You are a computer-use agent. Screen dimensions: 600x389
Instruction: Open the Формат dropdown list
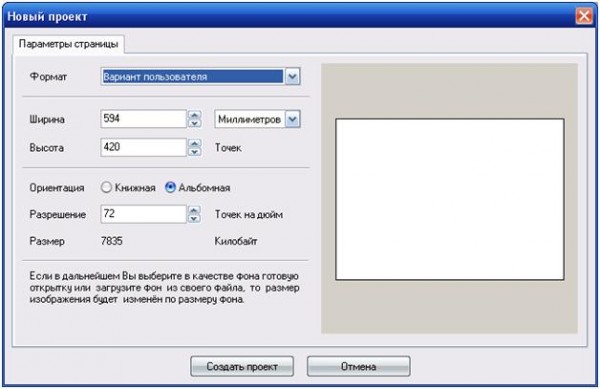(x=201, y=76)
